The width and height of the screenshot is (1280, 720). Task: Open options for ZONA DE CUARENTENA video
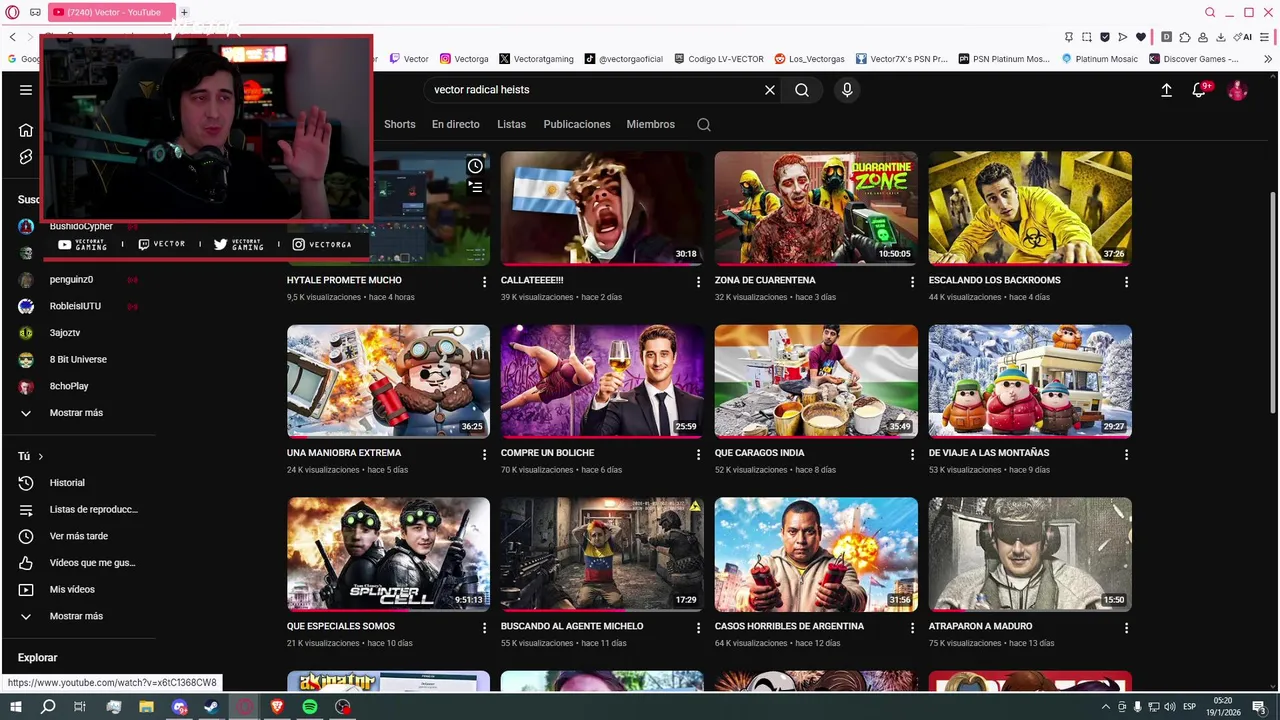[912, 282]
